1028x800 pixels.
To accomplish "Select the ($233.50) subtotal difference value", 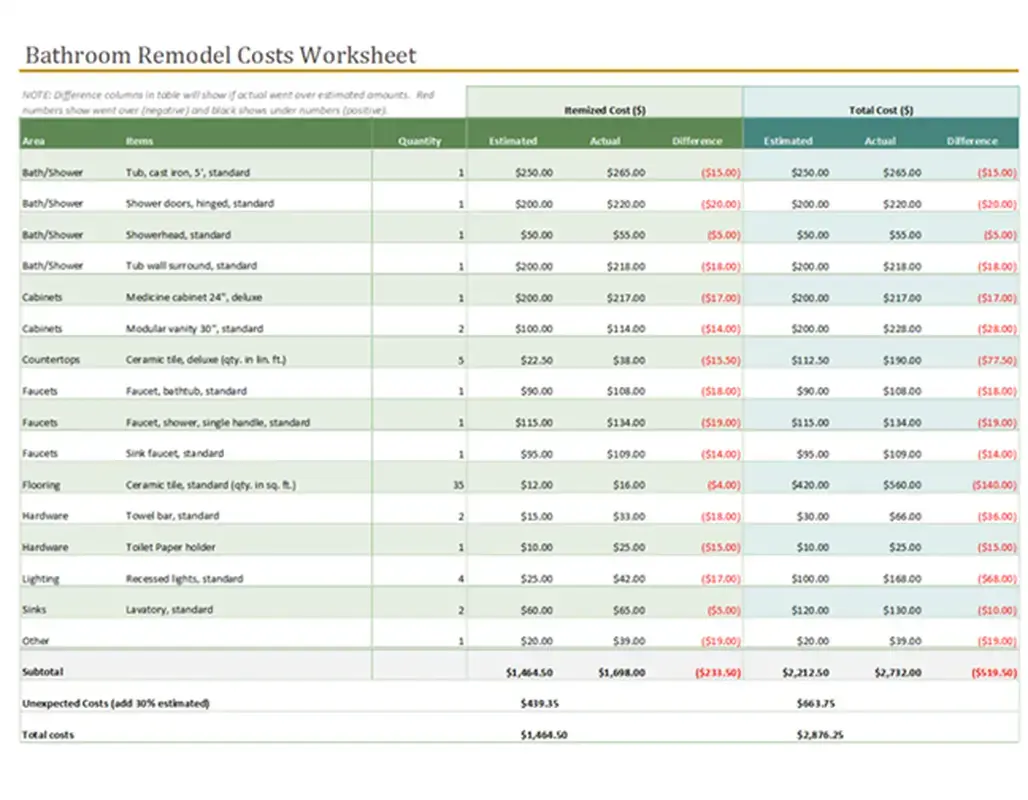I will click(718, 672).
